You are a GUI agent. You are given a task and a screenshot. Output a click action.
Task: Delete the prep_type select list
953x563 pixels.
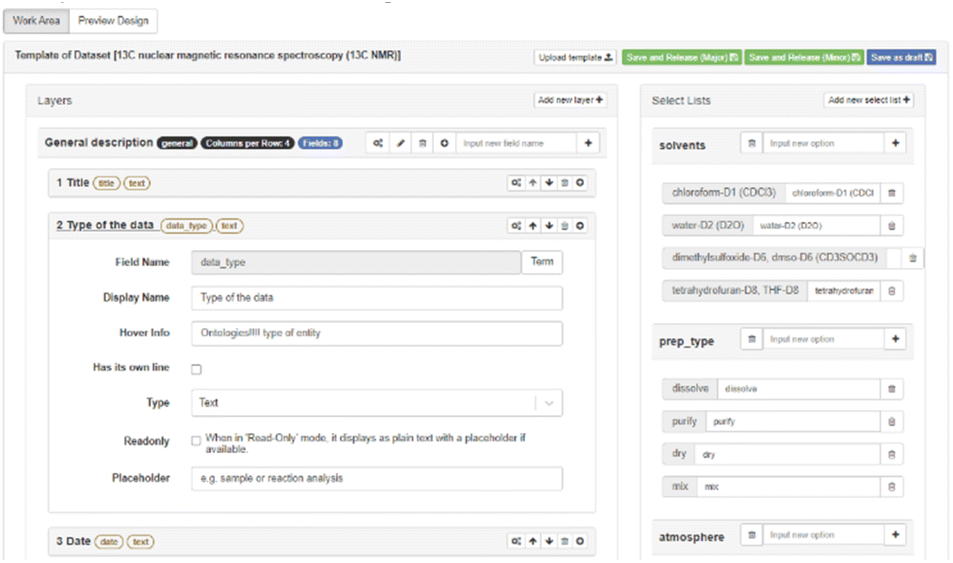point(751,339)
